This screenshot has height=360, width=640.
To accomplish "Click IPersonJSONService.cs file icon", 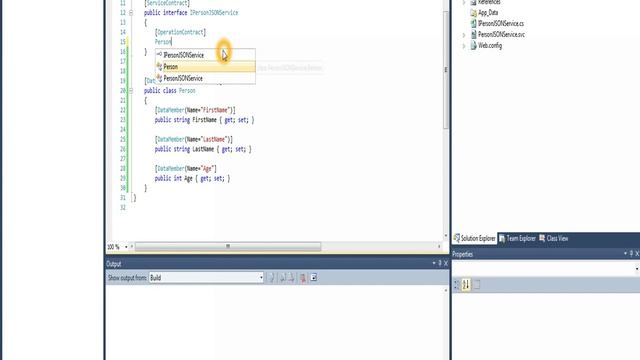I will click(x=473, y=24).
